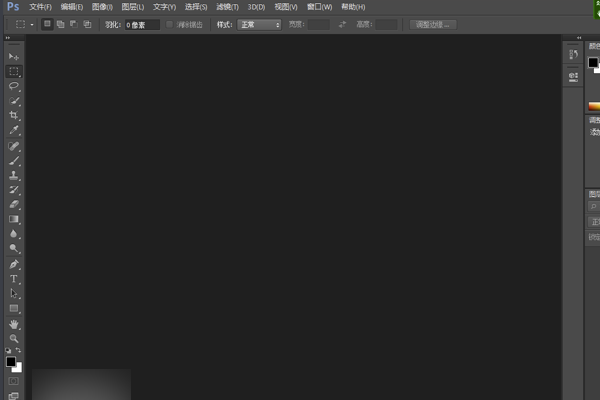Change the screen mode
This screenshot has height=400, width=600.
(13, 395)
